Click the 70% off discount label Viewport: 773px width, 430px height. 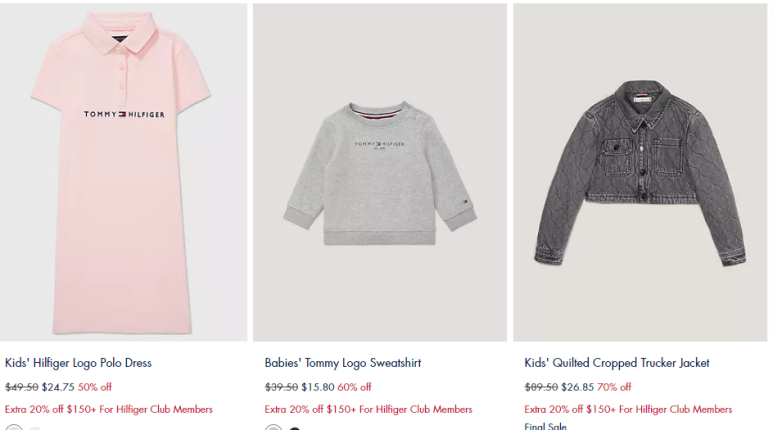click(614, 387)
